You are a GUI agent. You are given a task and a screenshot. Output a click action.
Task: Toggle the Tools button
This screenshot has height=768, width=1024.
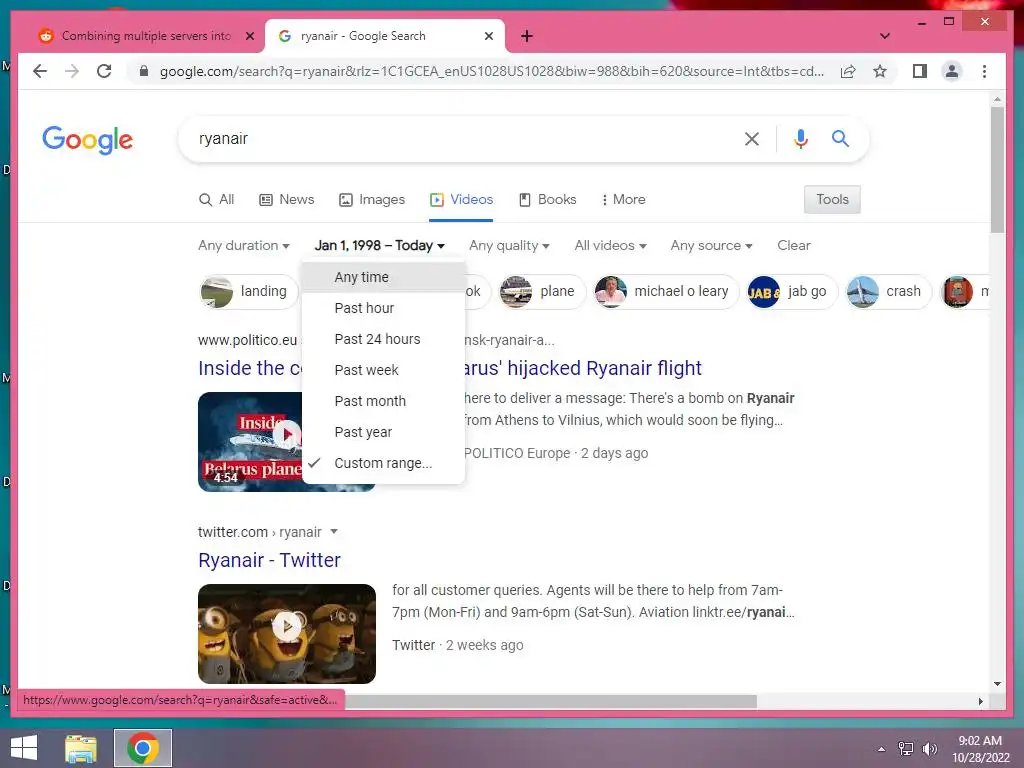point(832,199)
